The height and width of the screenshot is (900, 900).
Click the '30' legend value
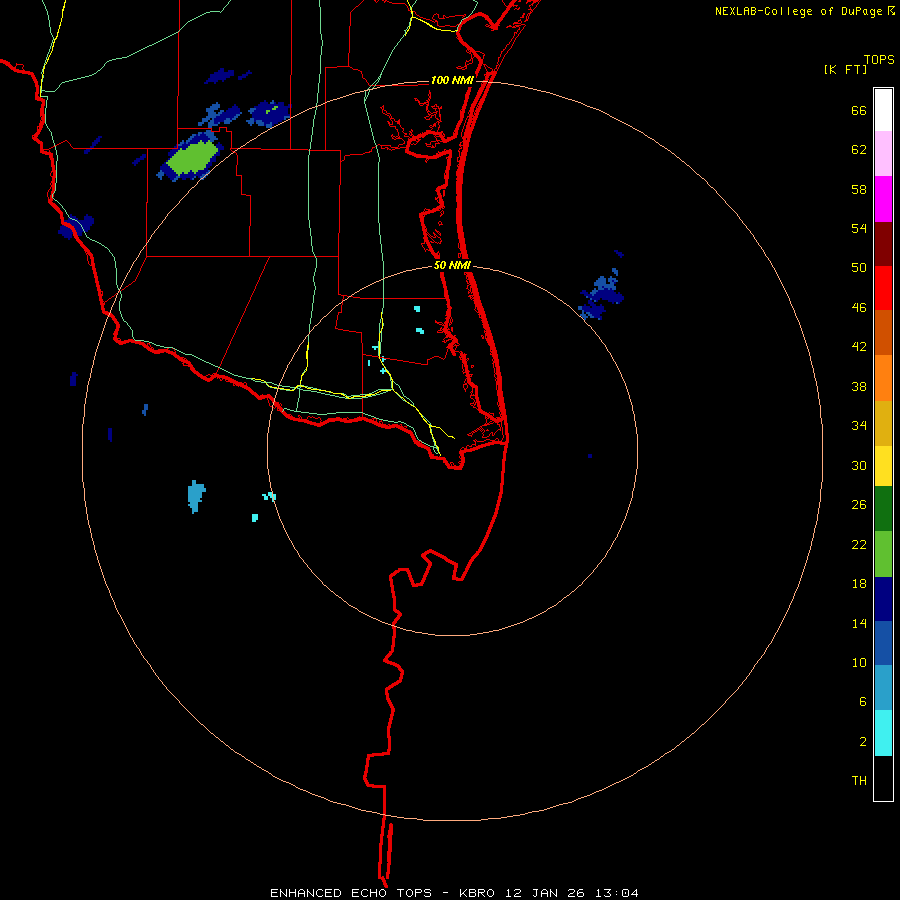click(x=859, y=465)
